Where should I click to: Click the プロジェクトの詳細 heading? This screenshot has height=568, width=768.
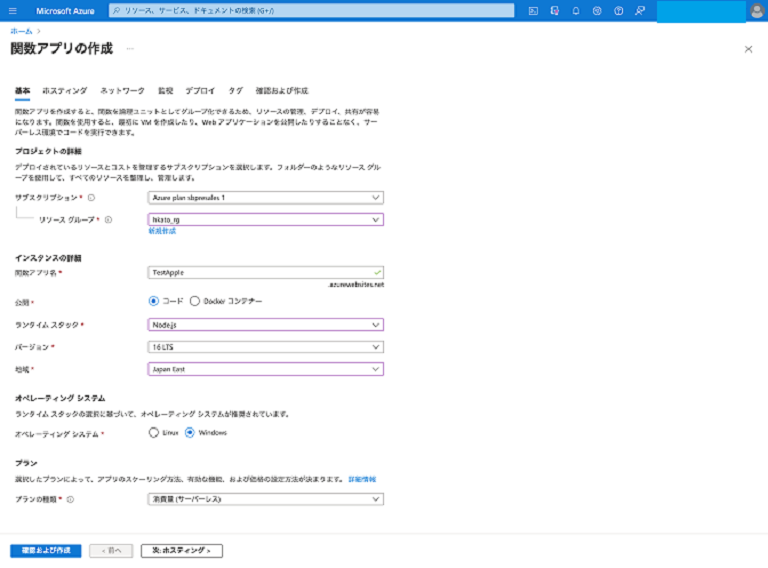click(48, 151)
